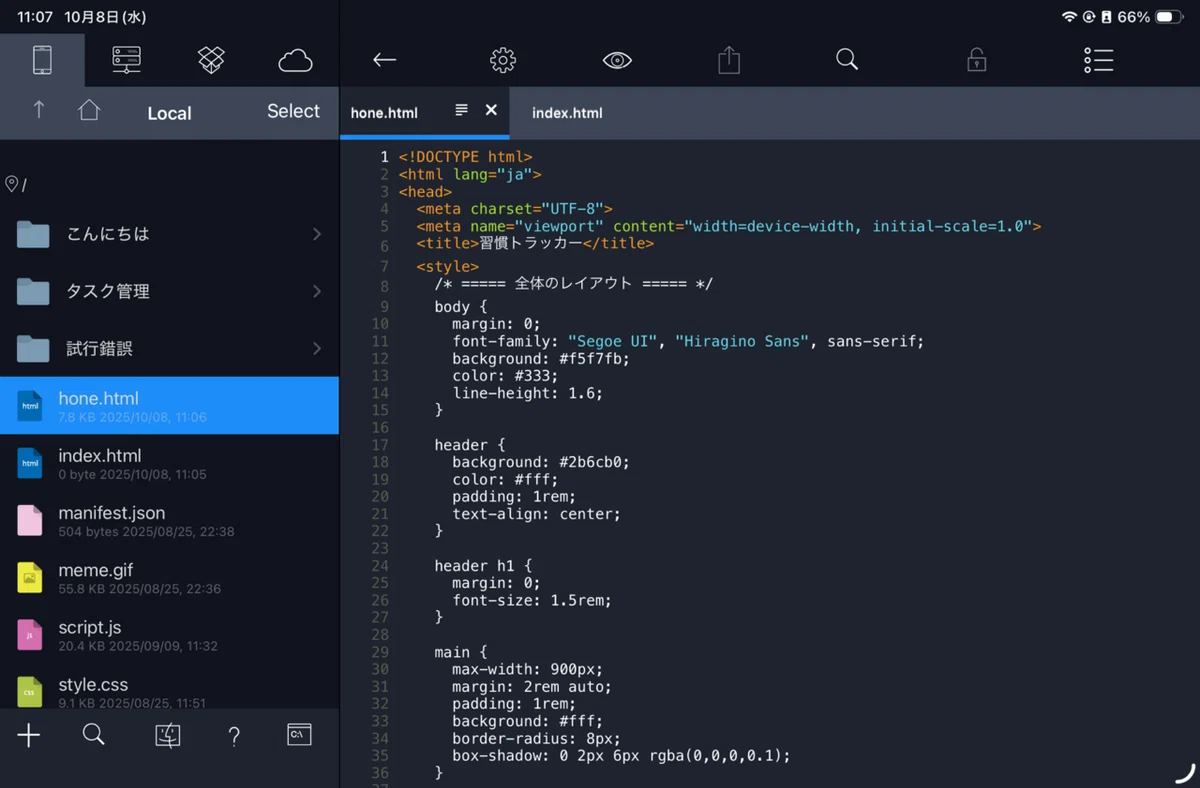Viewport: 1200px width, 788px height.
Task: Click line number 29 in gutter
Action: click(380, 652)
